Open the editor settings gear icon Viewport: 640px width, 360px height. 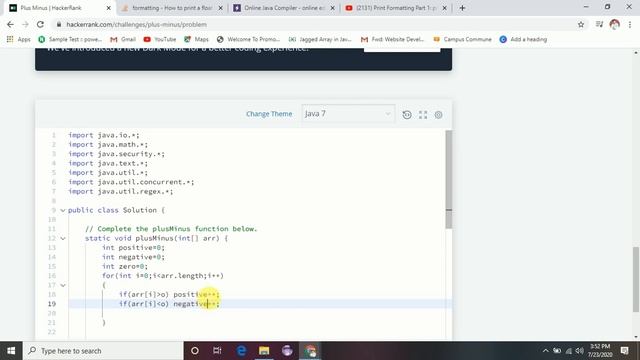tap(438, 115)
